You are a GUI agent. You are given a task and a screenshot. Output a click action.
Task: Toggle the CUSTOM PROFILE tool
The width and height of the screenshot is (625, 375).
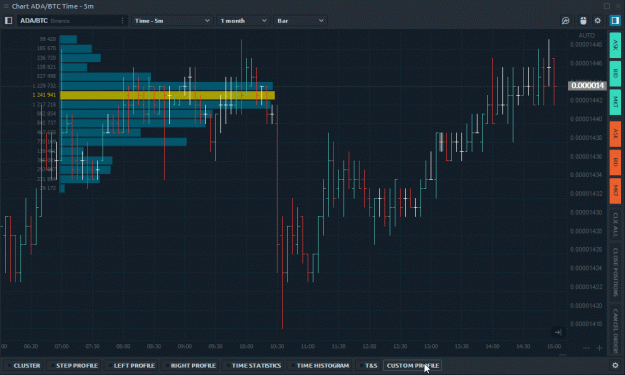413,365
